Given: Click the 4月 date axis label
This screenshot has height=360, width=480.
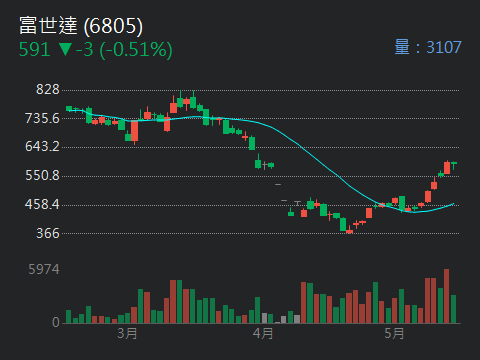Looking at the screenshot, I should pyautogui.click(x=263, y=333).
